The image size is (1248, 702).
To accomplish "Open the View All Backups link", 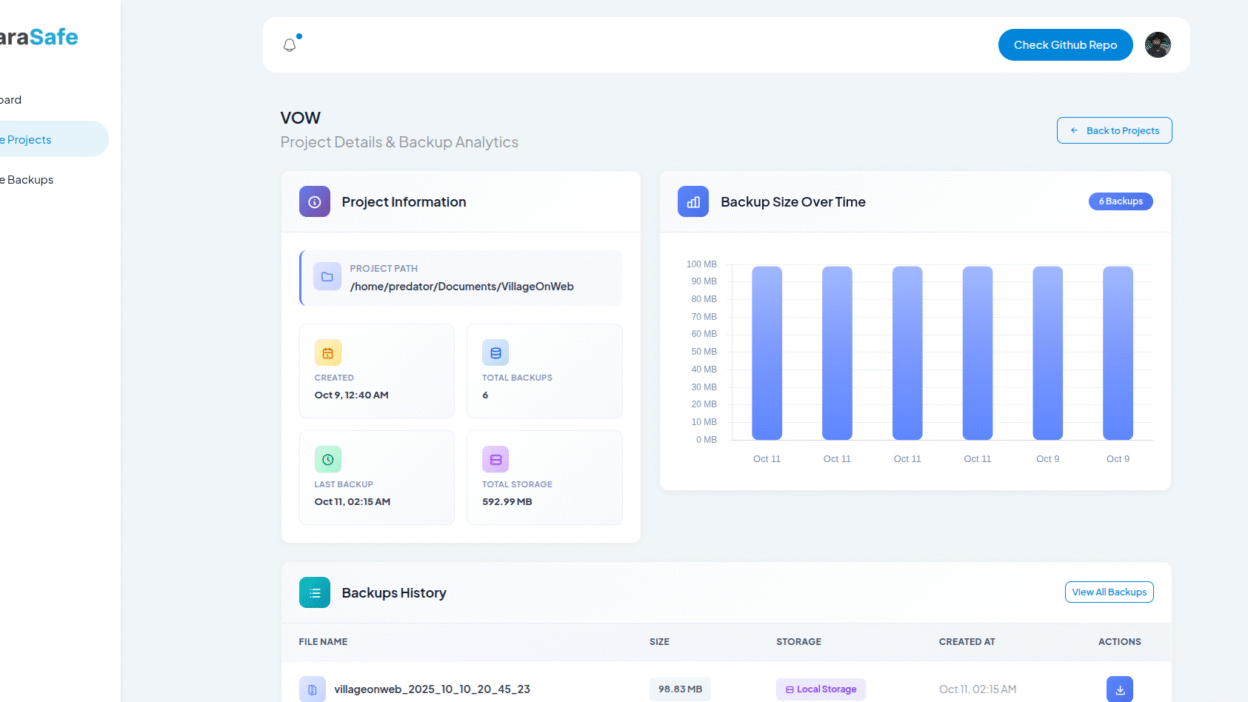I will click(1108, 592).
